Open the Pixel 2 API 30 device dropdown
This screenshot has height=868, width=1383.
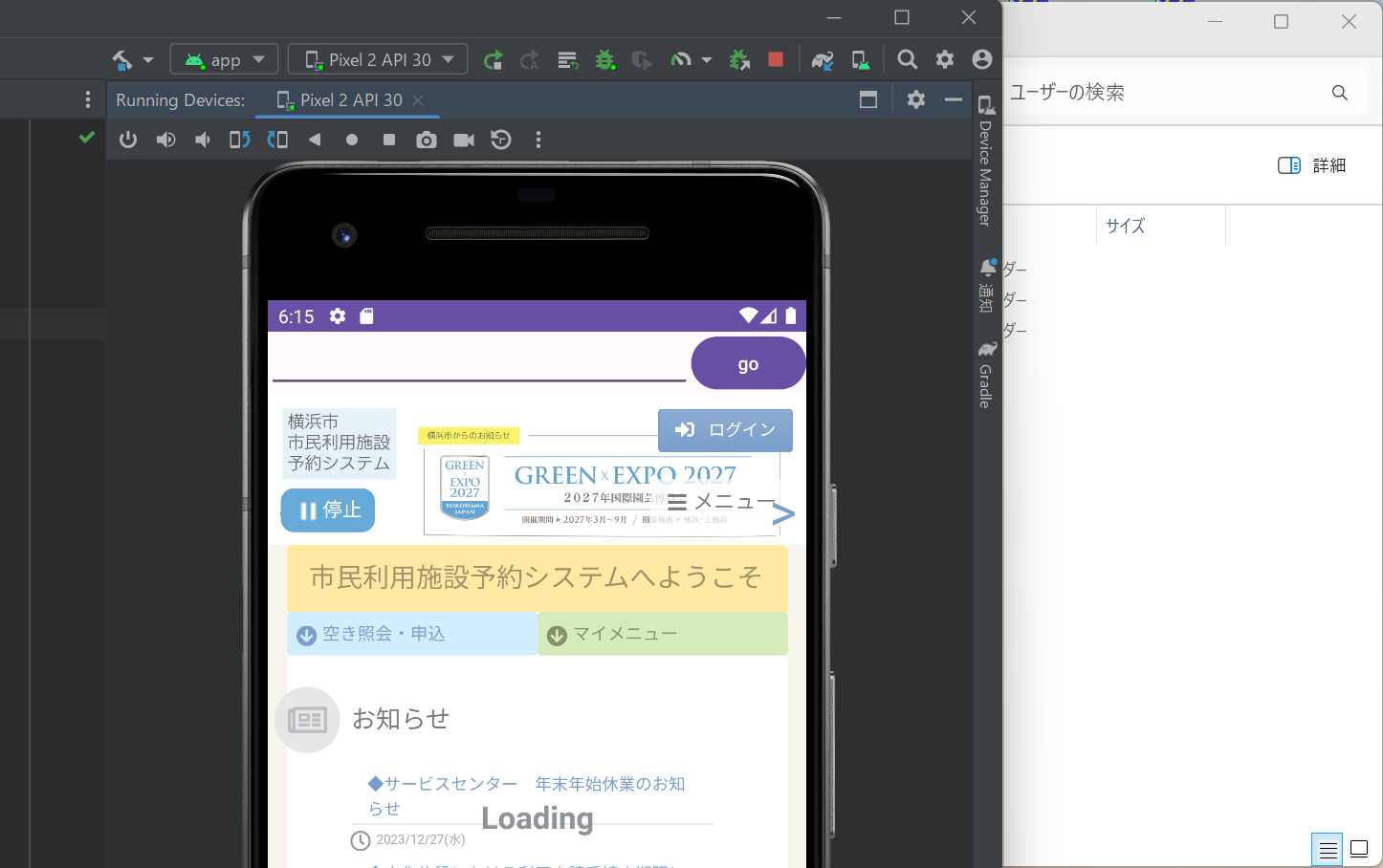pos(377,58)
